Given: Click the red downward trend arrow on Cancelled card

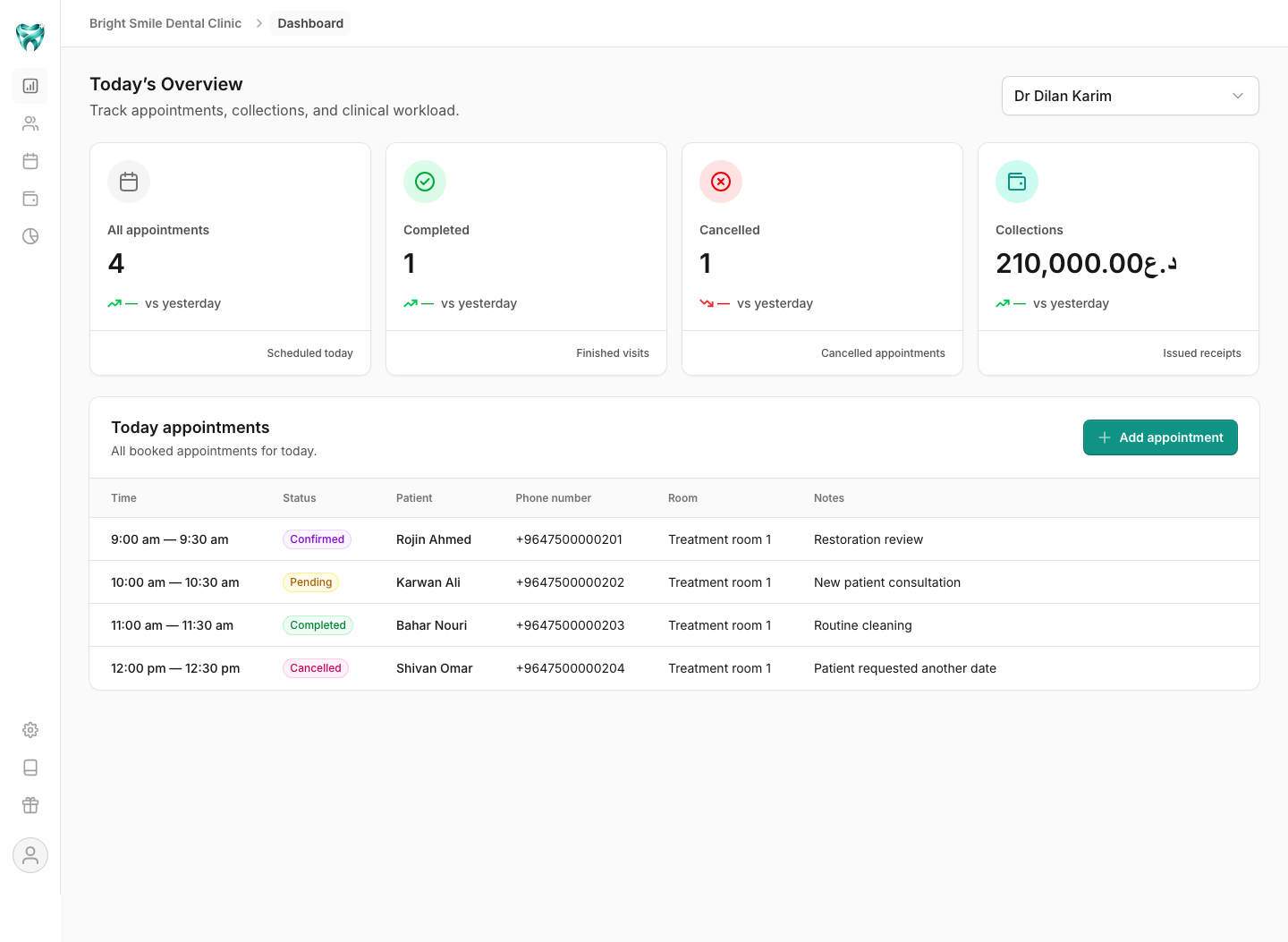Looking at the screenshot, I should [707, 303].
